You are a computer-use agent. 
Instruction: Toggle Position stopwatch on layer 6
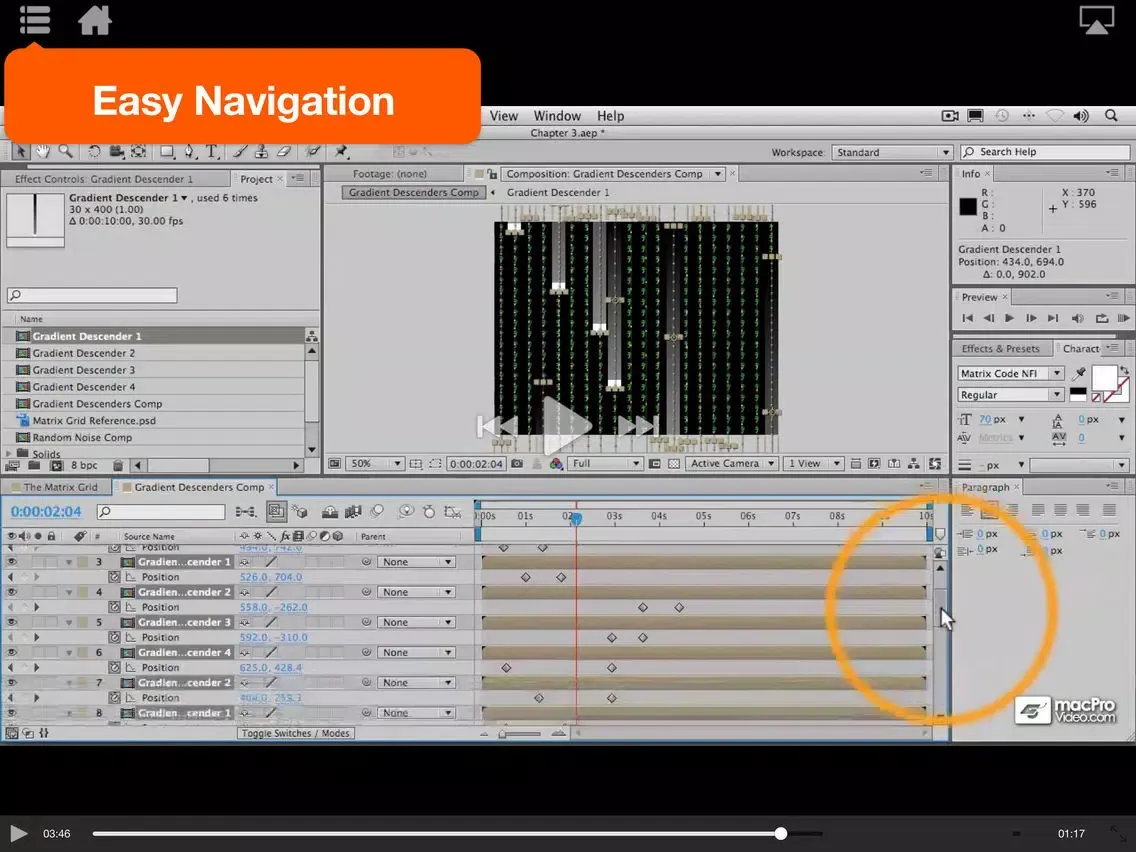coord(114,667)
